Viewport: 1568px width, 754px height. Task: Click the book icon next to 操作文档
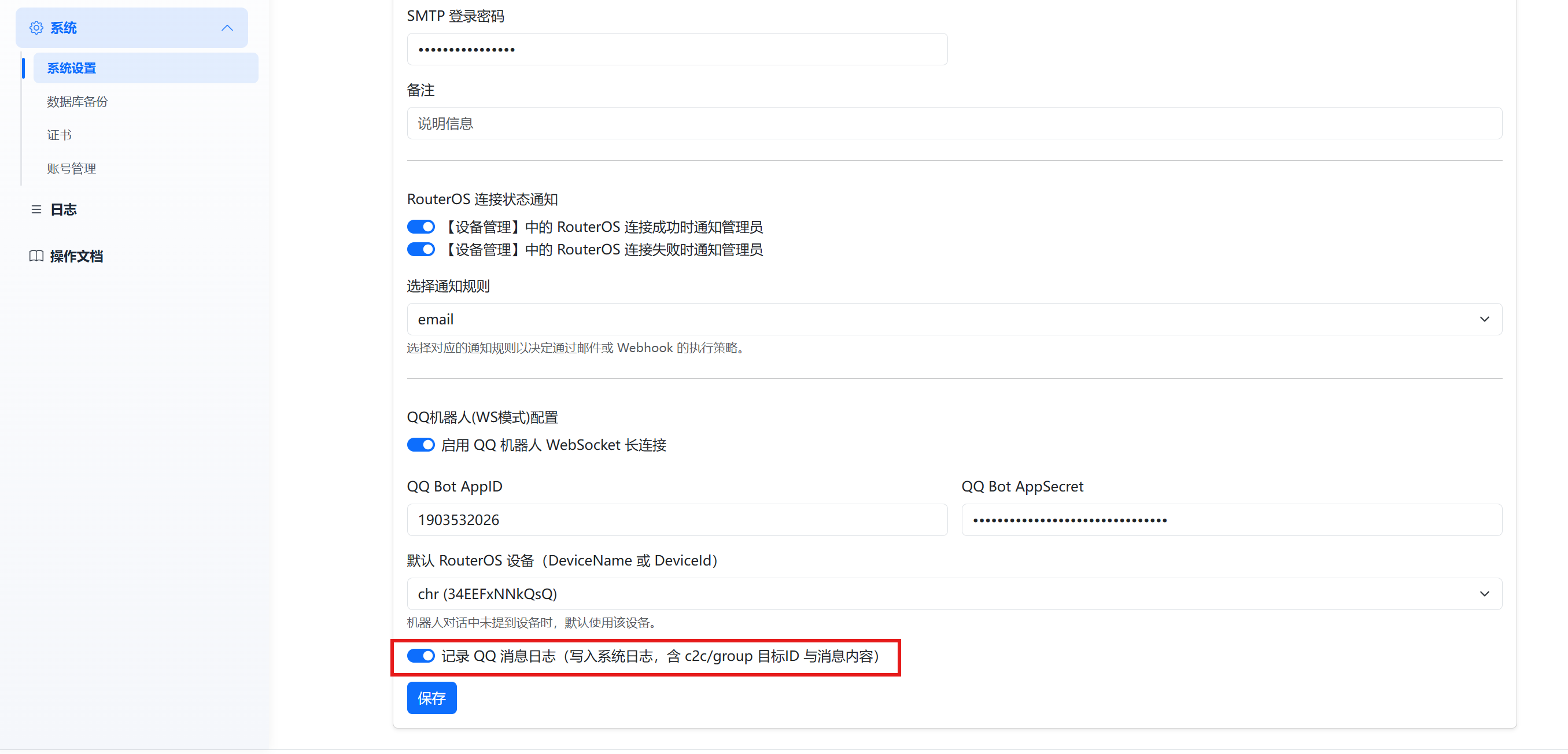[36, 256]
